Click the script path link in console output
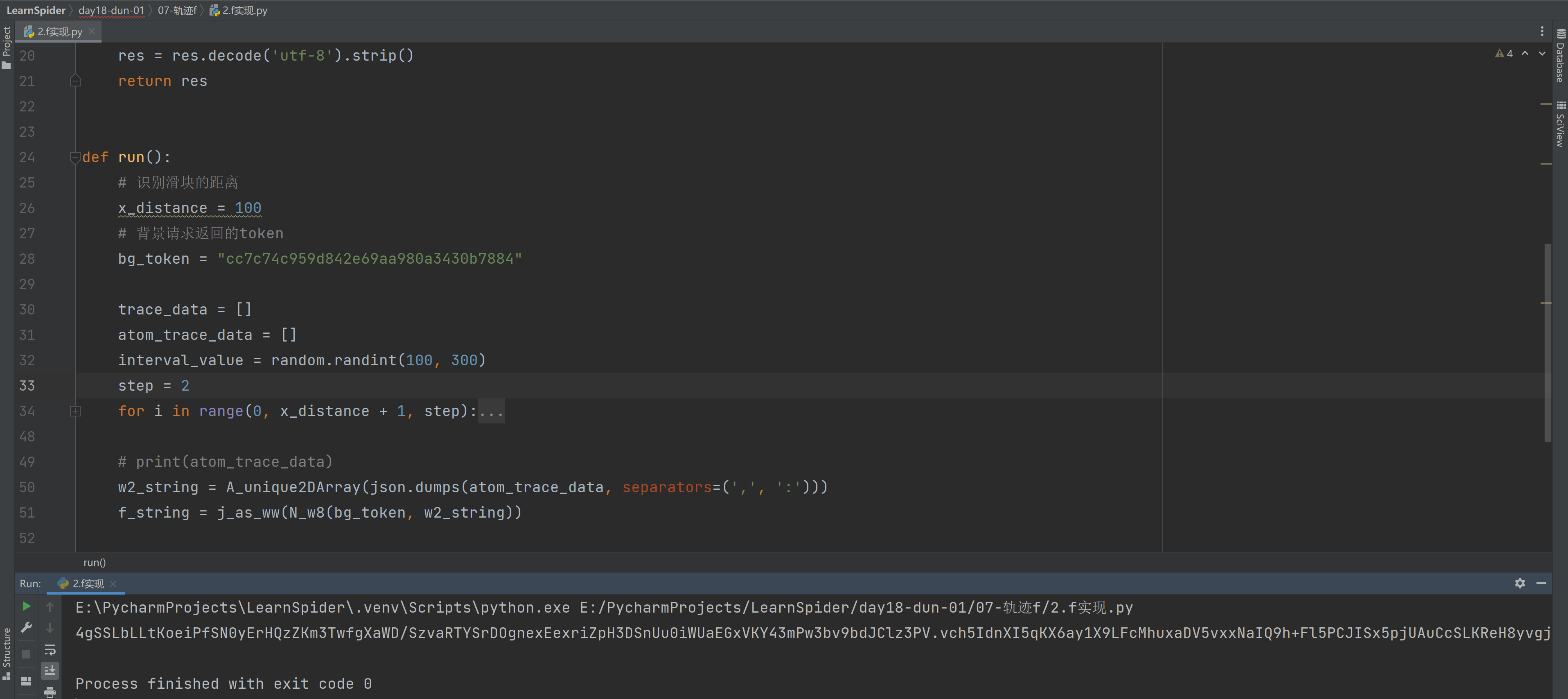The image size is (1568, 699). tap(856, 608)
